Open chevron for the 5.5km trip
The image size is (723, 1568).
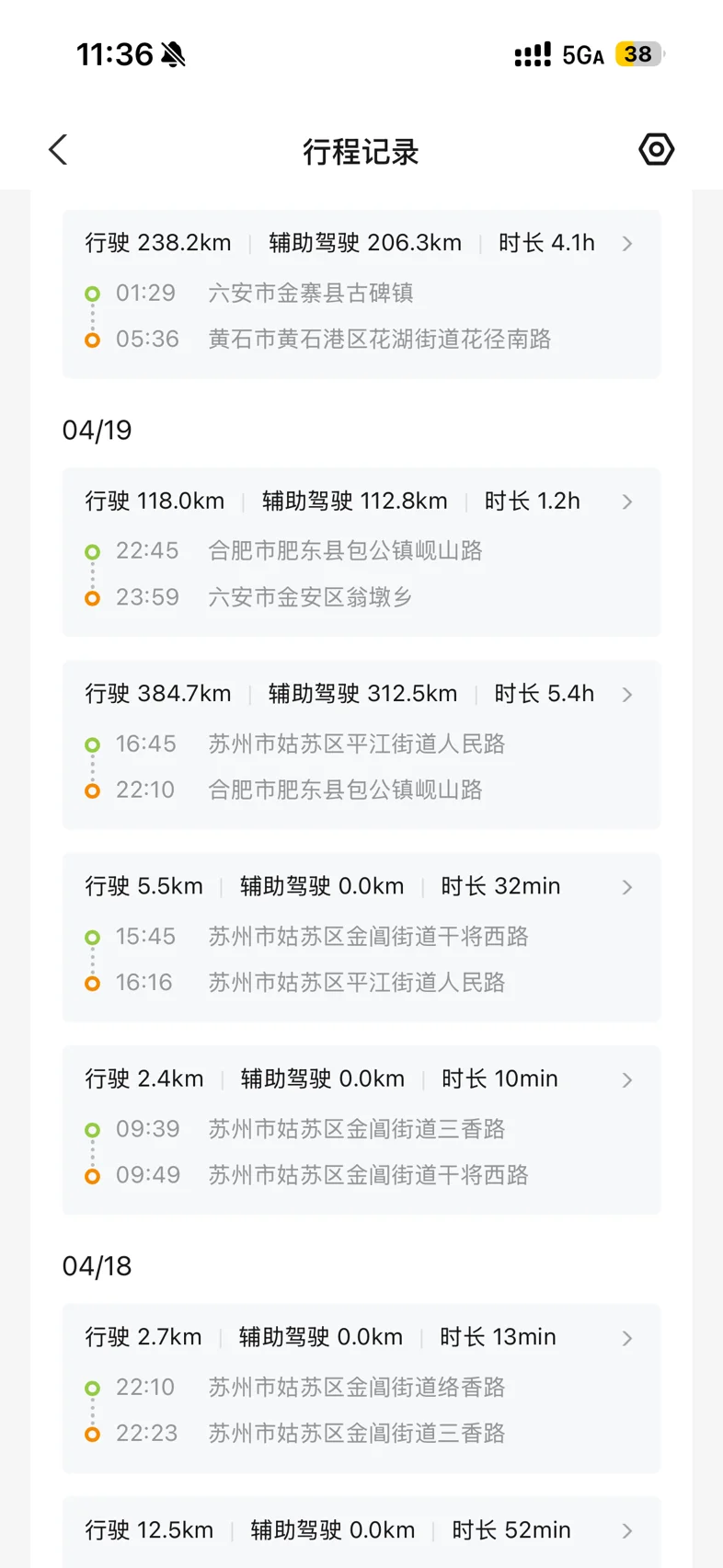(x=627, y=887)
